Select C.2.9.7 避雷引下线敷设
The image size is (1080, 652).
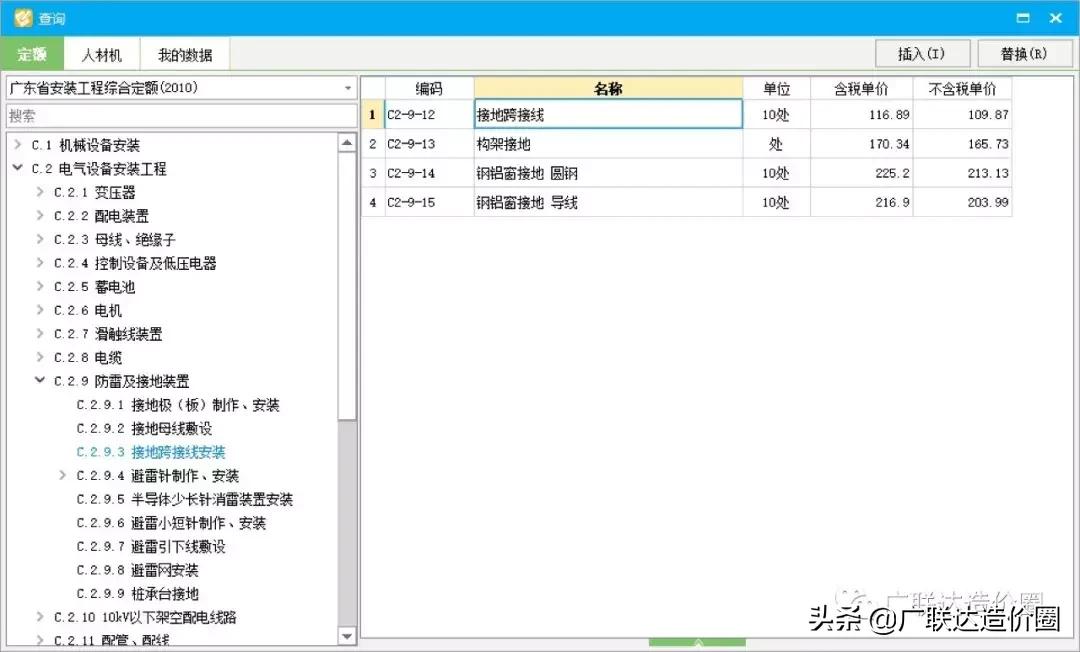151,546
